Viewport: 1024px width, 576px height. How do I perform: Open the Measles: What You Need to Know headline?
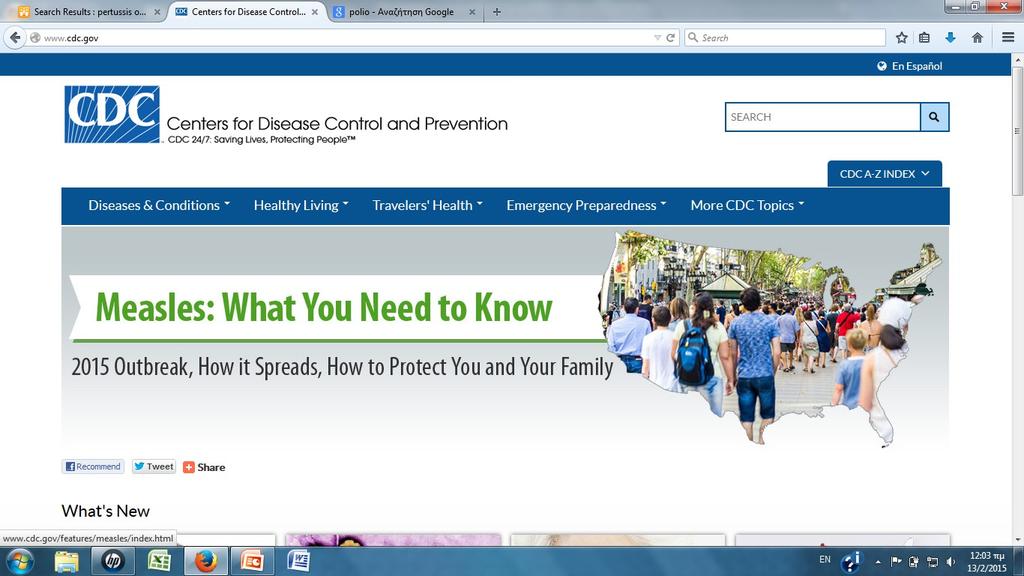pyautogui.click(x=324, y=307)
